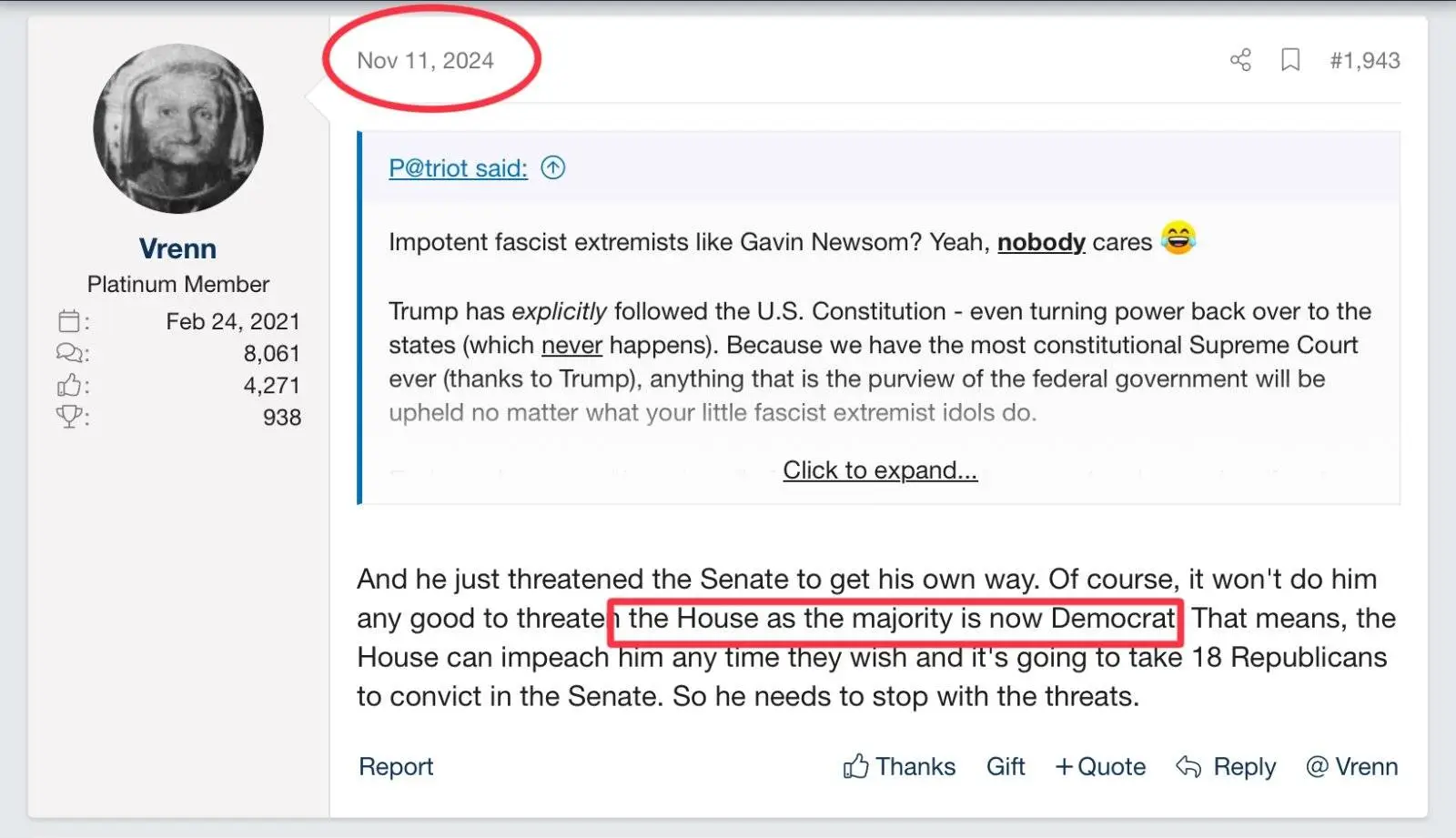Open Vrenn's avatar picture
Viewport: 1456px width, 838px height.
pyautogui.click(x=178, y=128)
